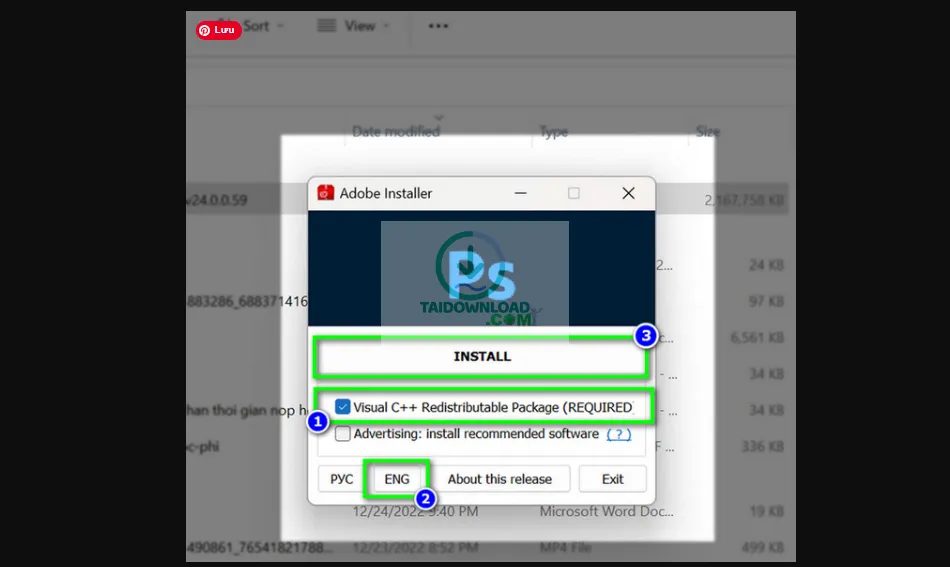The height and width of the screenshot is (567, 950).
Task: Close the Adobe Installer dialog
Action: click(628, 193)
